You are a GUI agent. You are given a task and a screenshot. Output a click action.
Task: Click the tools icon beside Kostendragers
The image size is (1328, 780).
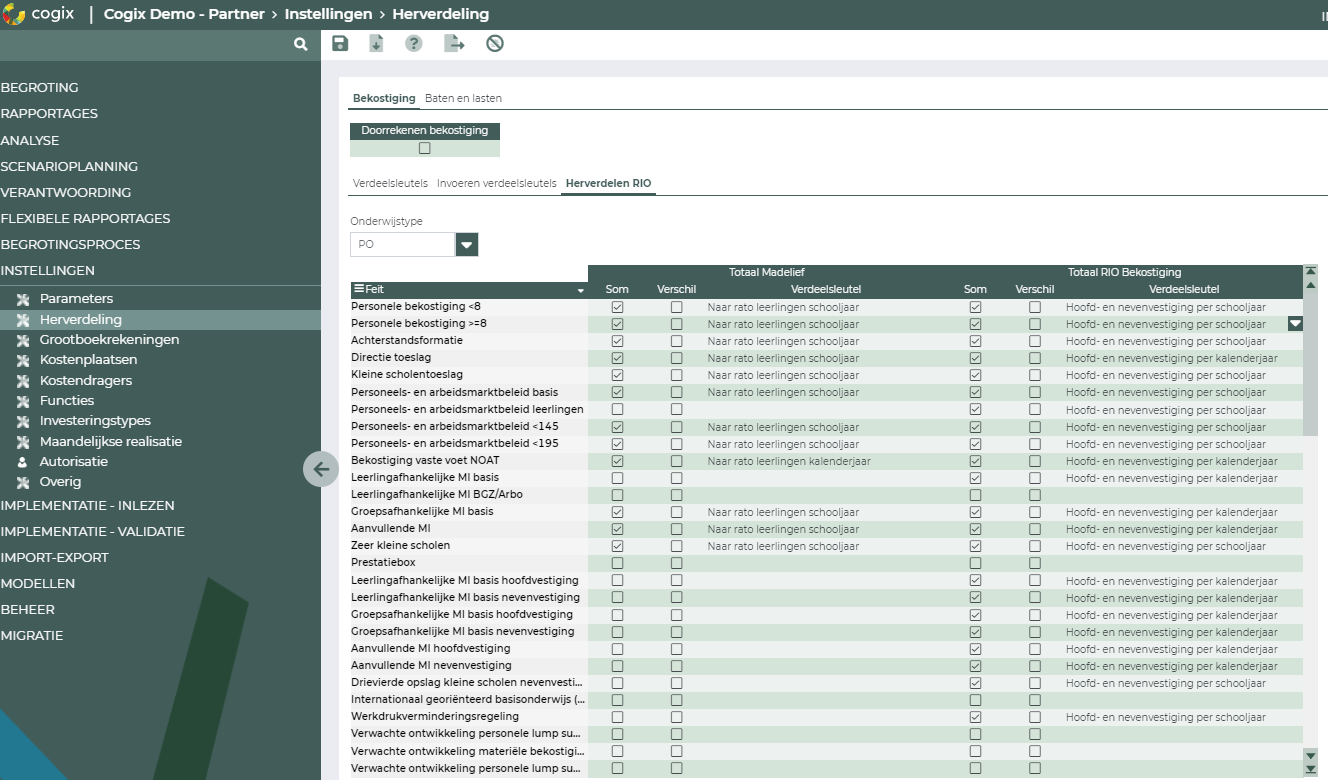[x=23, y=381]
